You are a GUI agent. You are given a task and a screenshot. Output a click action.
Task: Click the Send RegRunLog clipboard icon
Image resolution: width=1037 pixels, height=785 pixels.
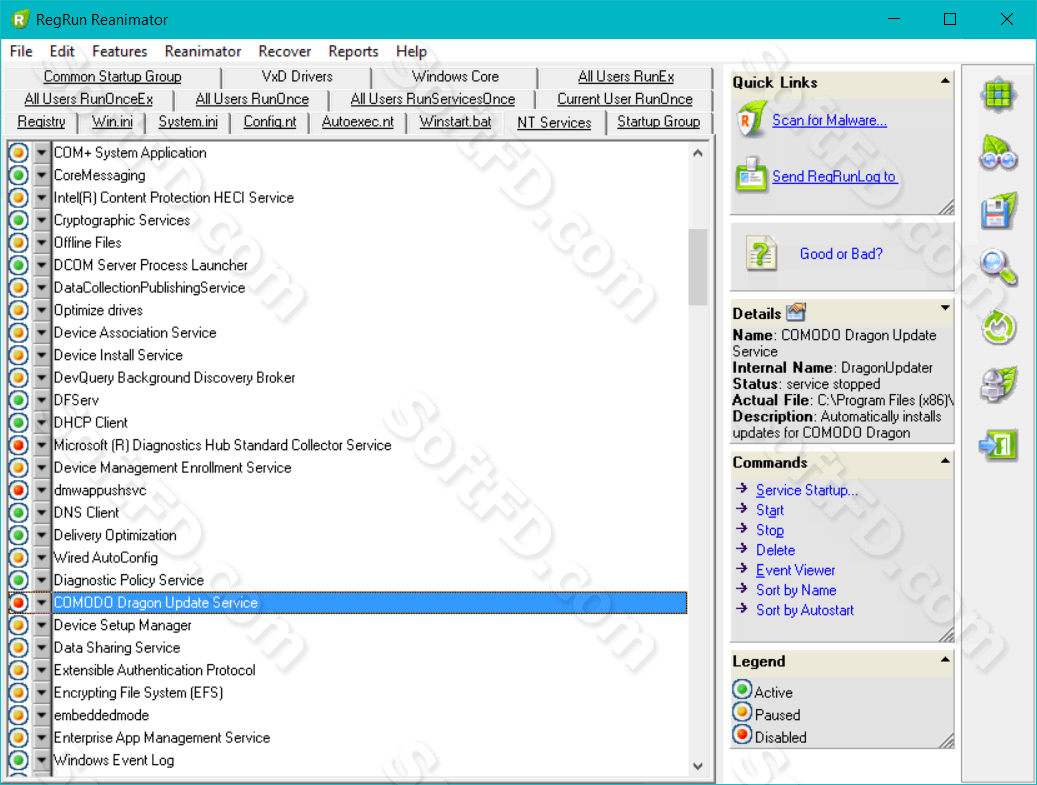click(751, 175)
